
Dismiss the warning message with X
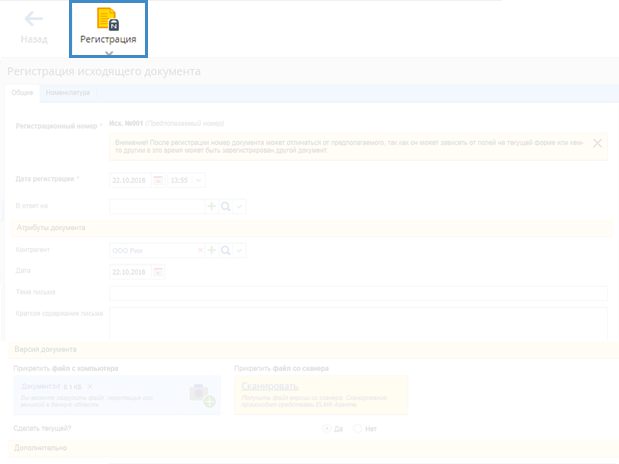[597, 143]
